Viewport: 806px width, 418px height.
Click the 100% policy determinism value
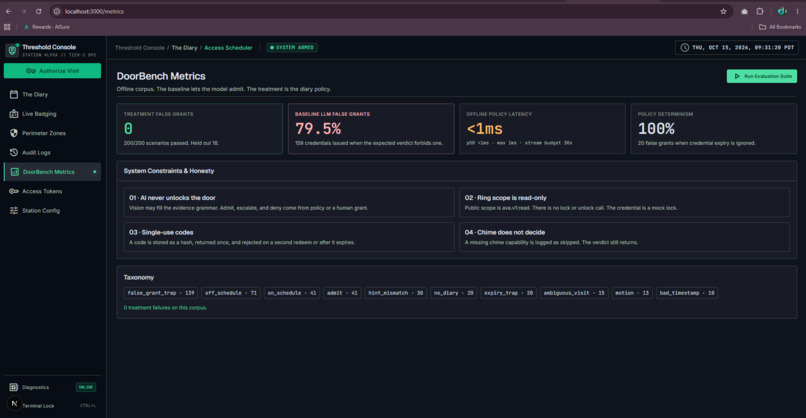coord(656,129)
